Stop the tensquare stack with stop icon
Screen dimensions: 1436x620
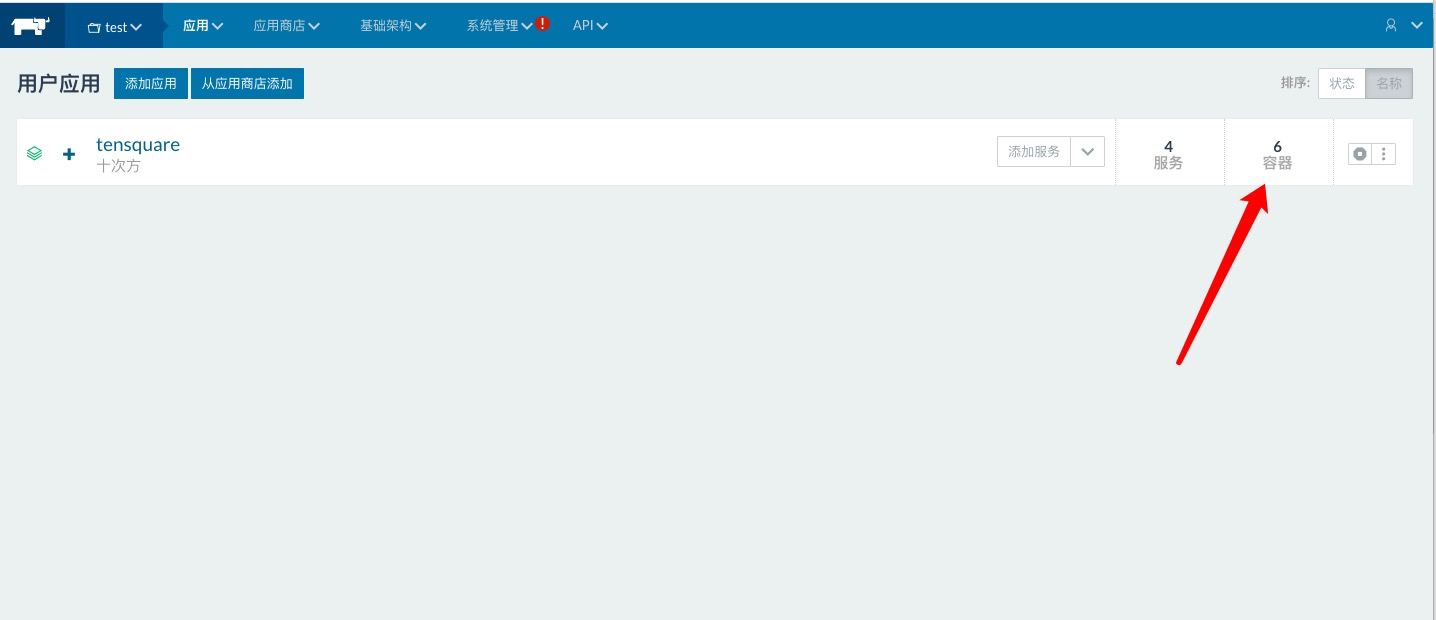pos(1360,154)
